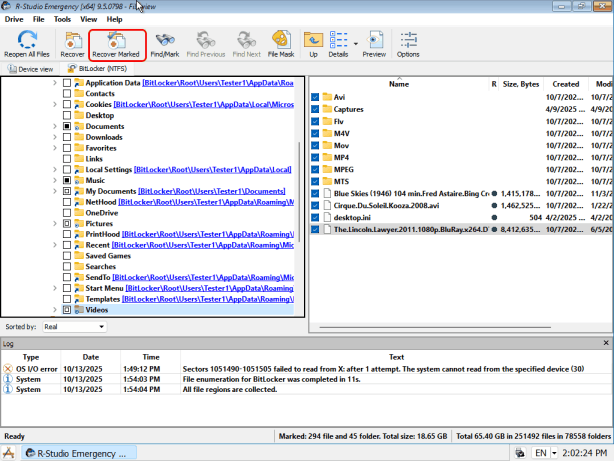Screen dimensions: 614x461
Task: Open the Preview tool
Action: click(374, 44)
